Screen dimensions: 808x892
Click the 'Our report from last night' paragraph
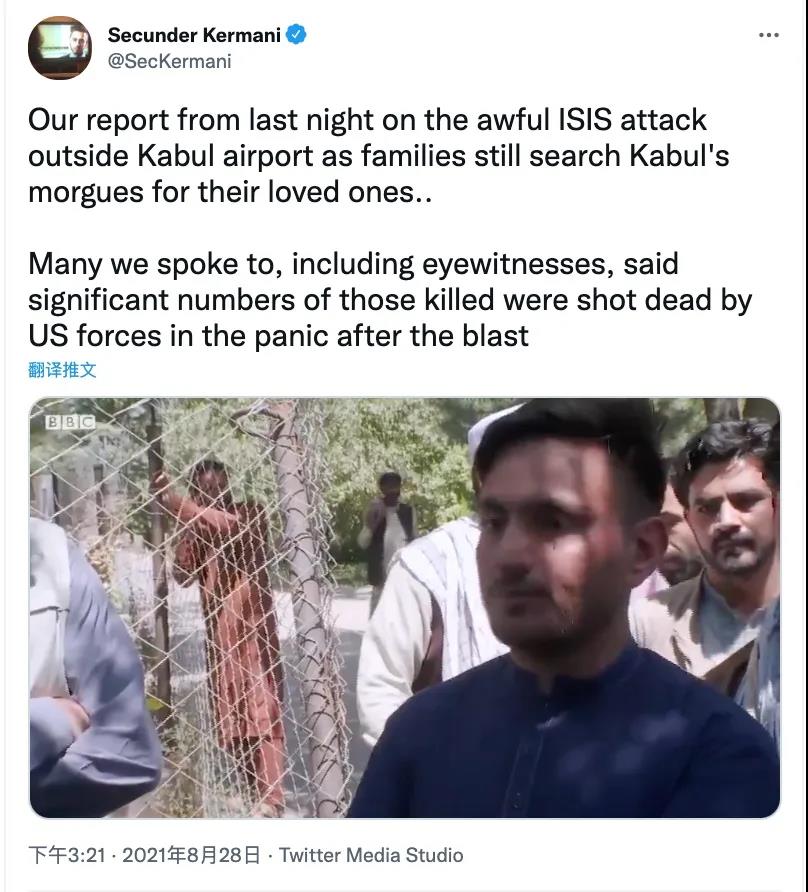click(378, 156)
